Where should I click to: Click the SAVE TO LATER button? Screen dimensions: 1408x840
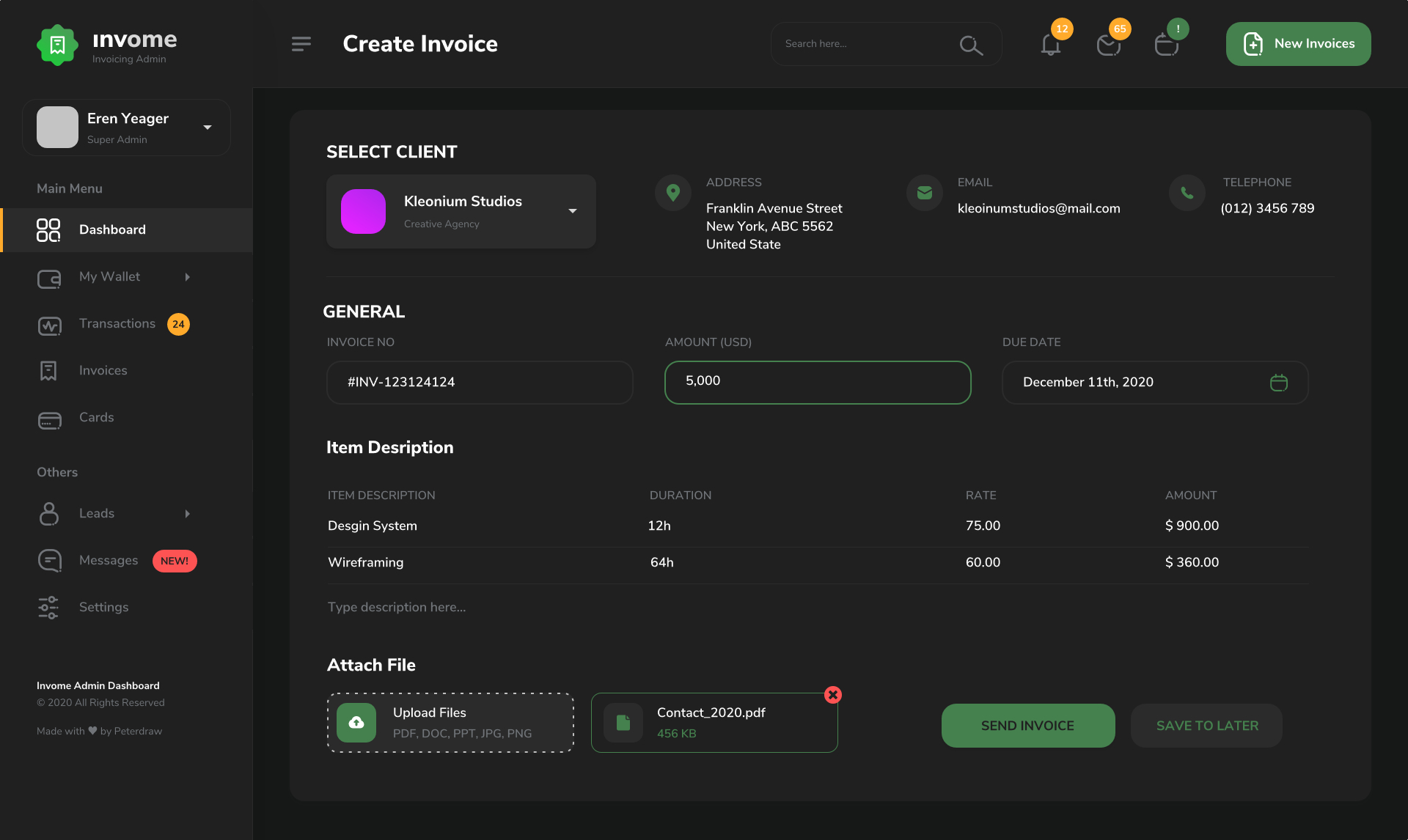click(x=1207, y=725)
